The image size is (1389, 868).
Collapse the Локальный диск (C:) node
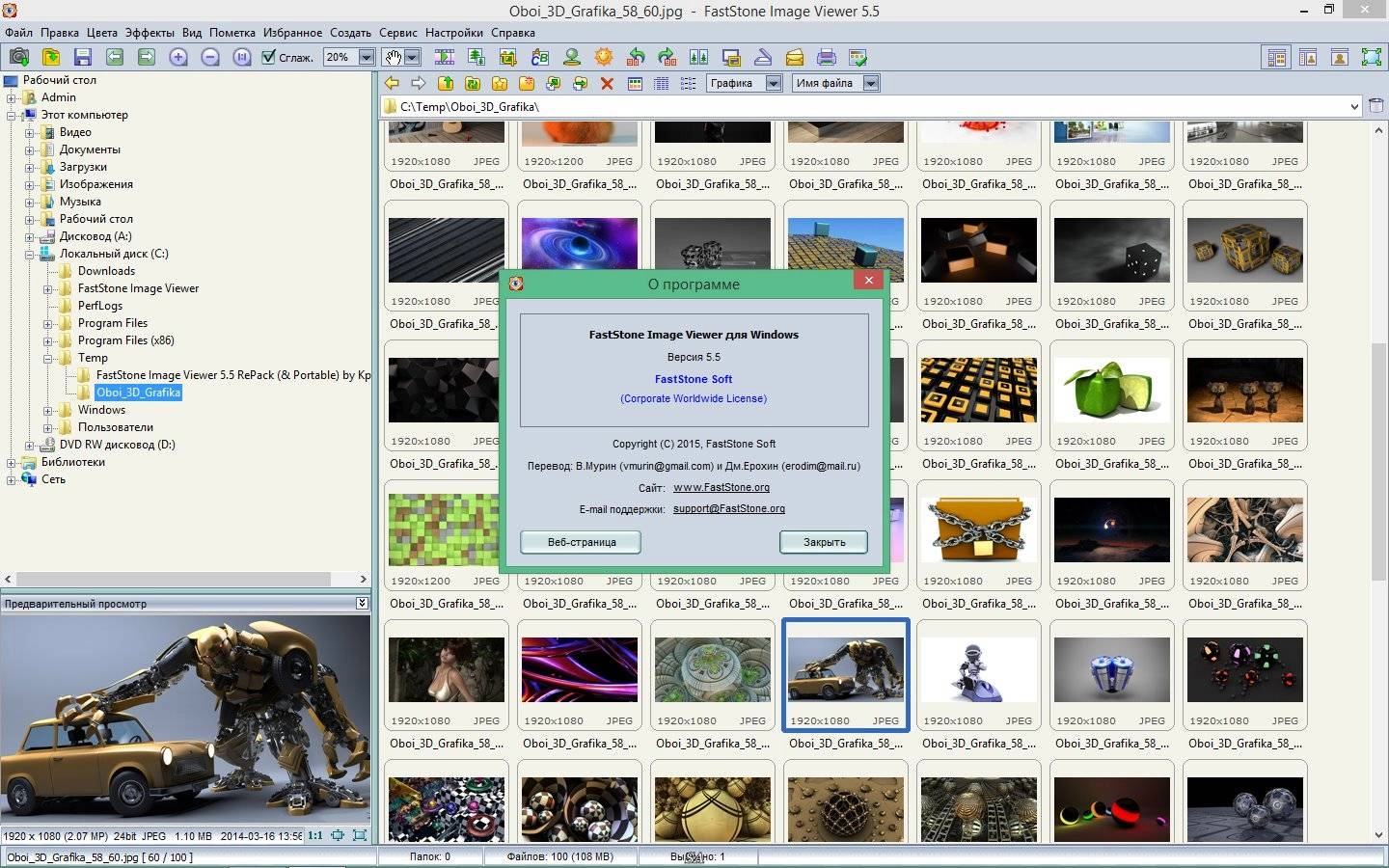pos(29,254)
